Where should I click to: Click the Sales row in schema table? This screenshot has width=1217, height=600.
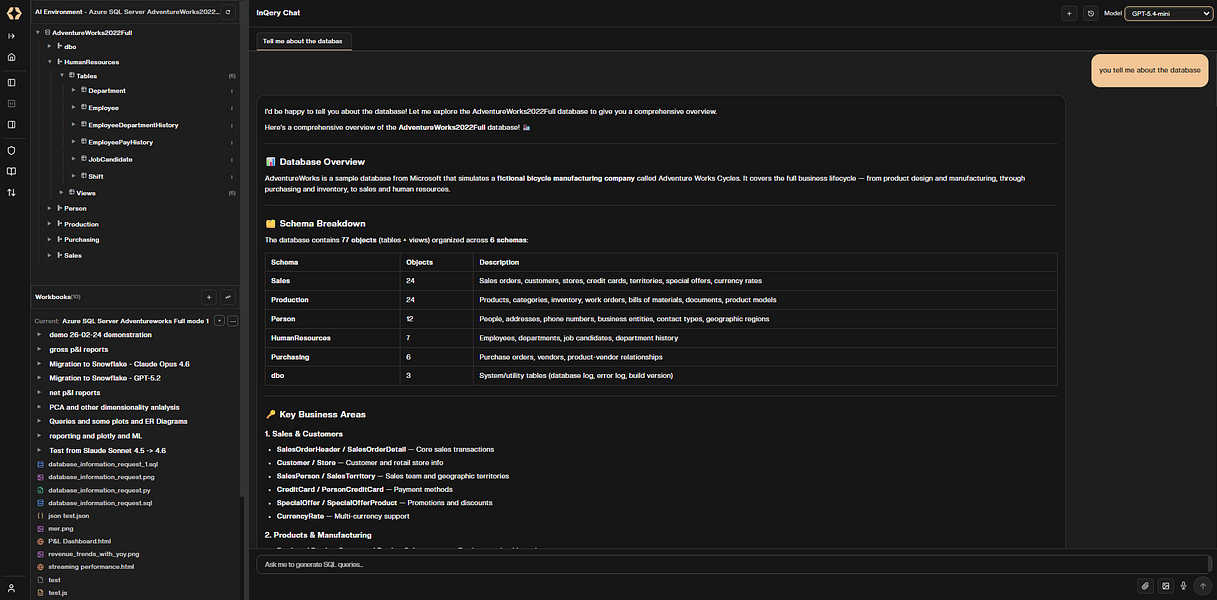point(661,281)
